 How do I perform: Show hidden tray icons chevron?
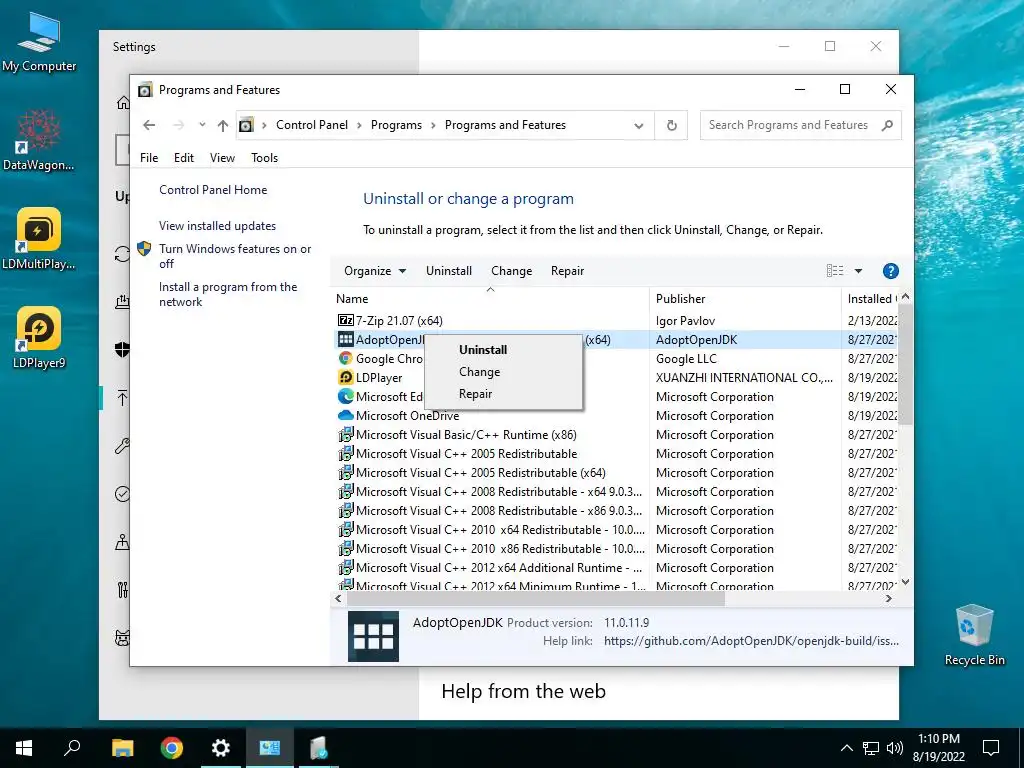click(846, 748)
